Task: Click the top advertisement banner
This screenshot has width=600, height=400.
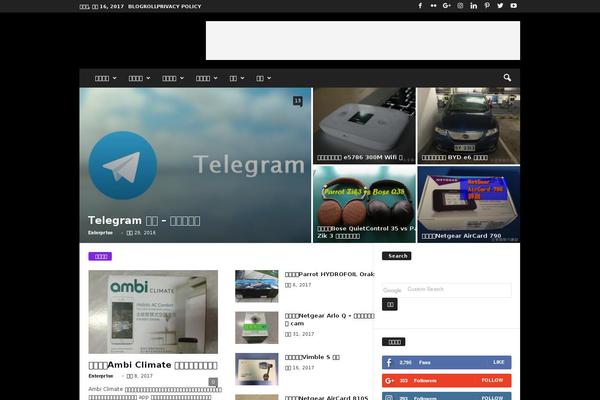Action: point(363,41)
